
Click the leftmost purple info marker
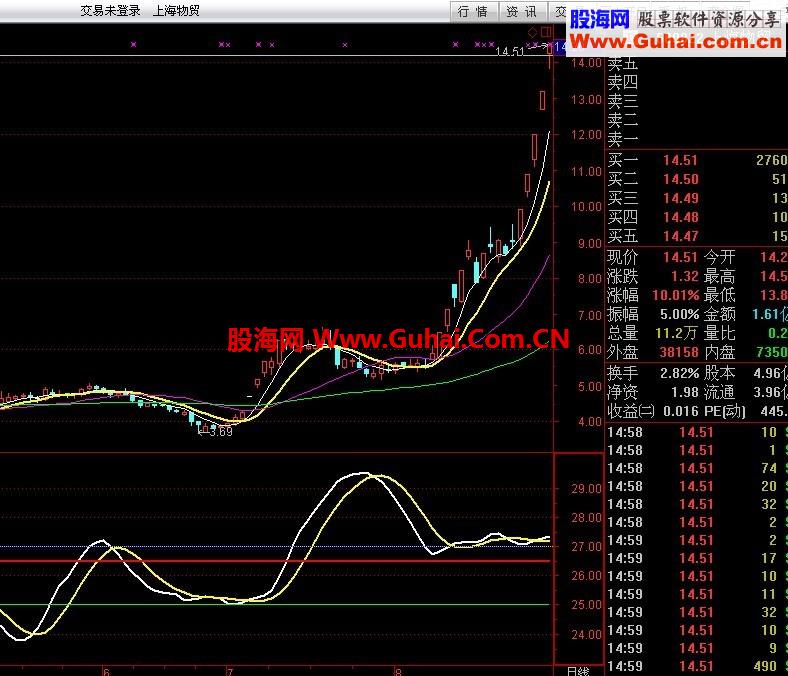(x=133, y=45)
